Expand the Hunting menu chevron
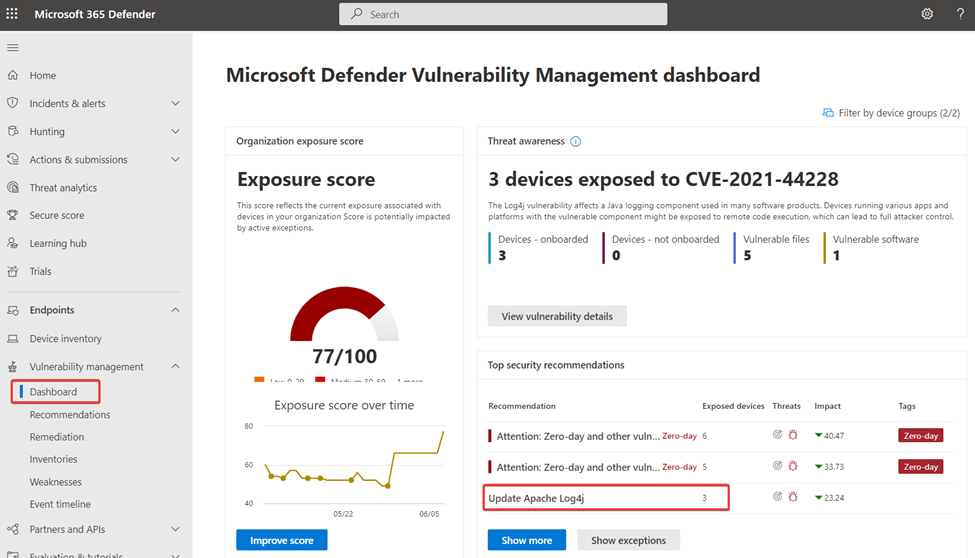Viewport: 975px width, 558px height. [x=175, y=131]
